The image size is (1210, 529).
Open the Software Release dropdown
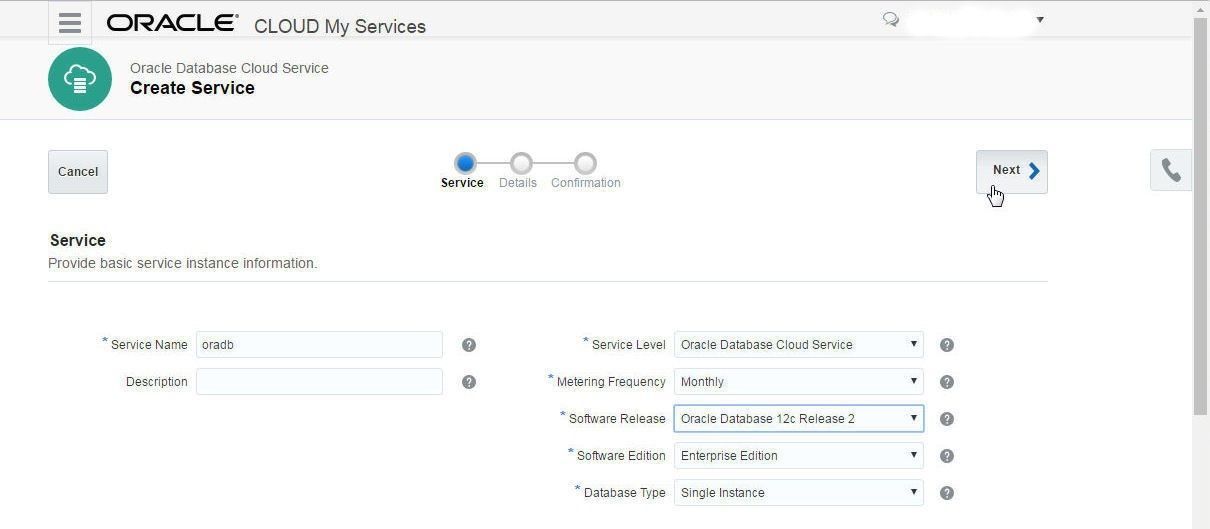pyautogui.click(x=799, y=419)
